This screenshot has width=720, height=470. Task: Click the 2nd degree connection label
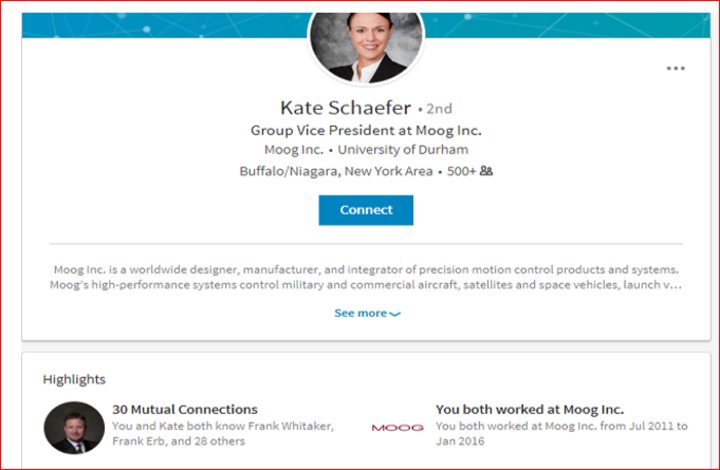pyautogui.click(x=439, y=109)
